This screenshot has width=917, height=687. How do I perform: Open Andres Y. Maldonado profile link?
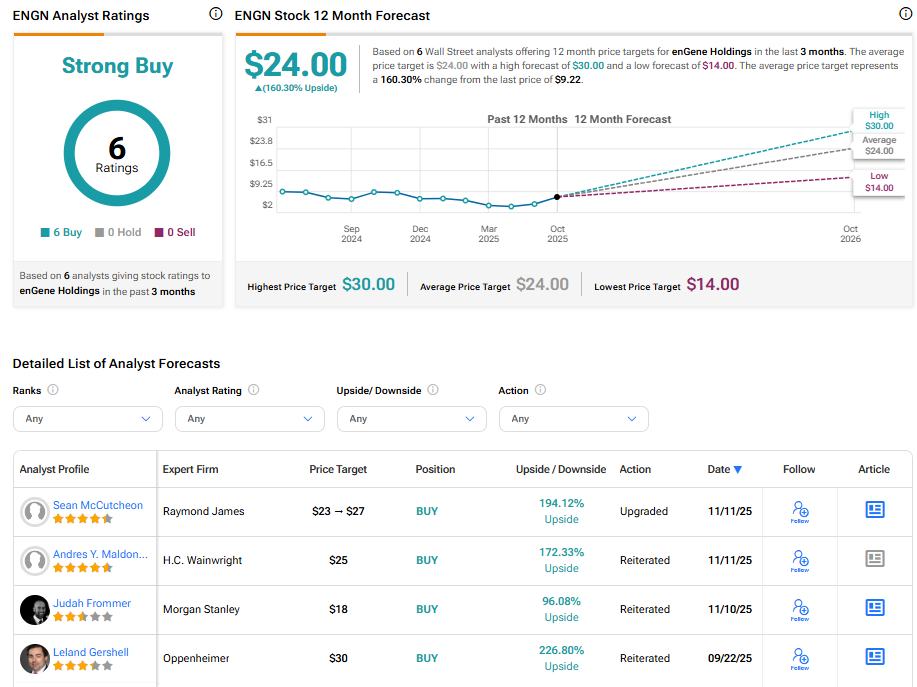tap(100, 554)
